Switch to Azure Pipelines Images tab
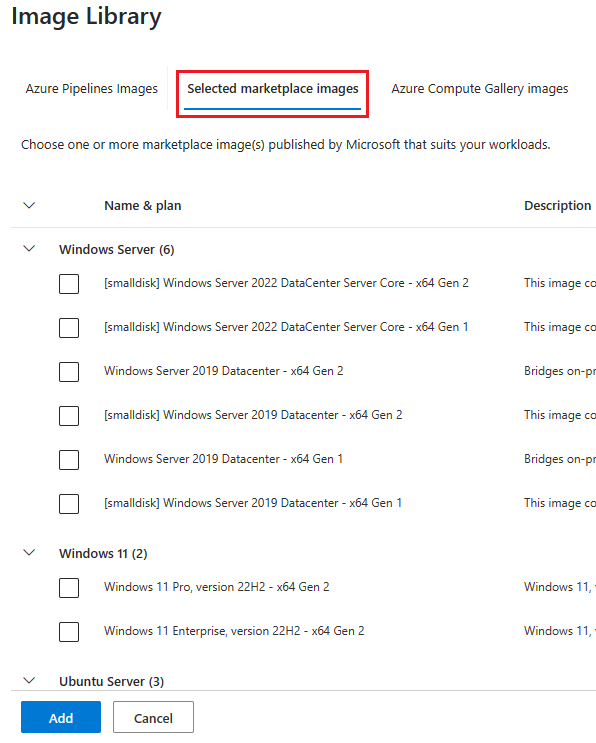The image size is (596, 743). (91, 89)
